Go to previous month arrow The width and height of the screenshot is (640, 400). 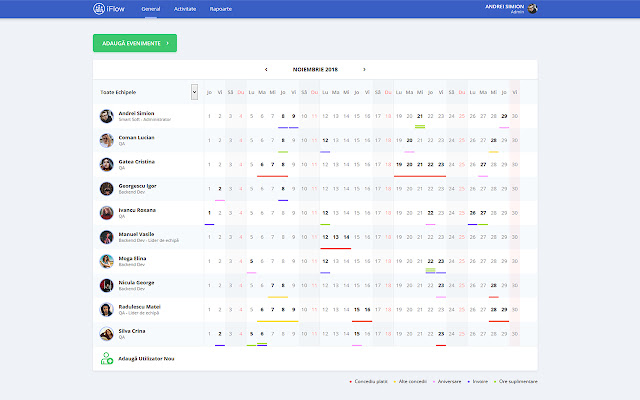coord(266,70)
